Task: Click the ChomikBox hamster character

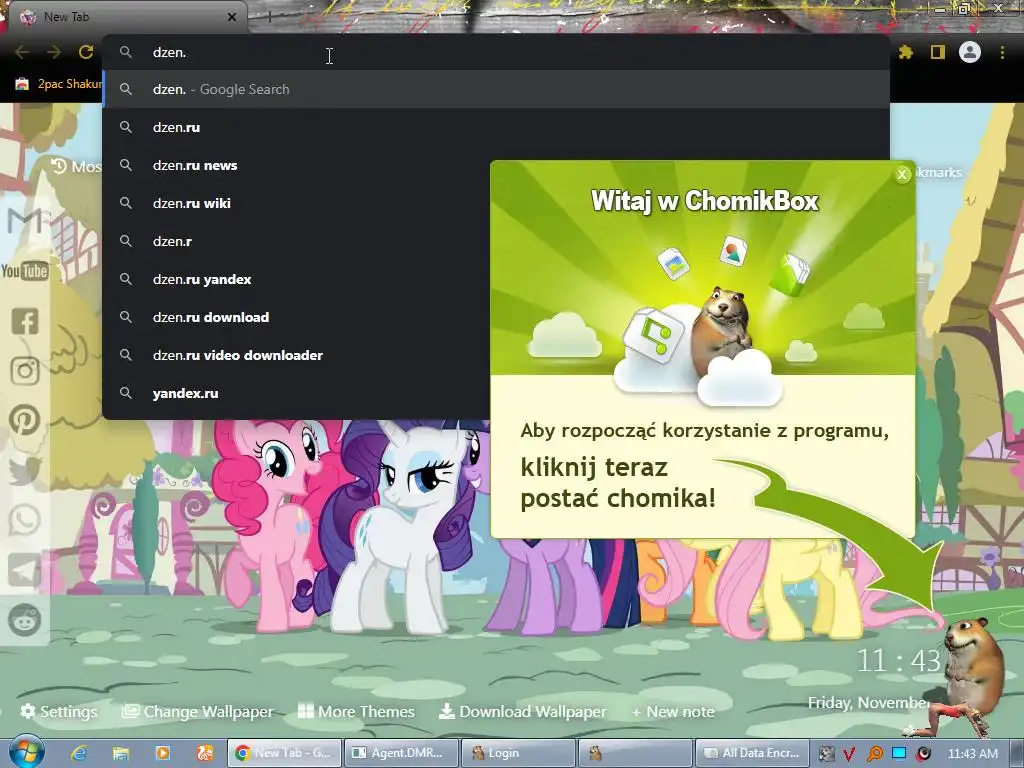Action: pos(974,675)
